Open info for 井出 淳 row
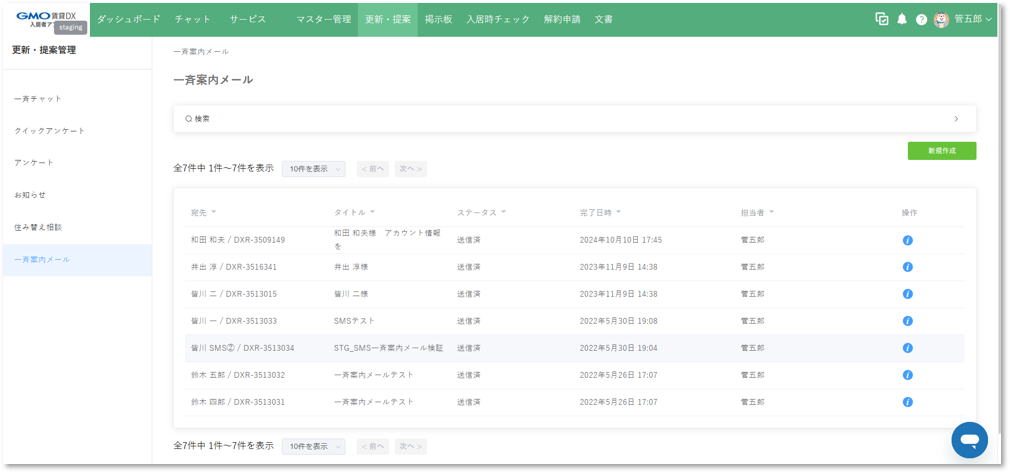 (908, 267)
